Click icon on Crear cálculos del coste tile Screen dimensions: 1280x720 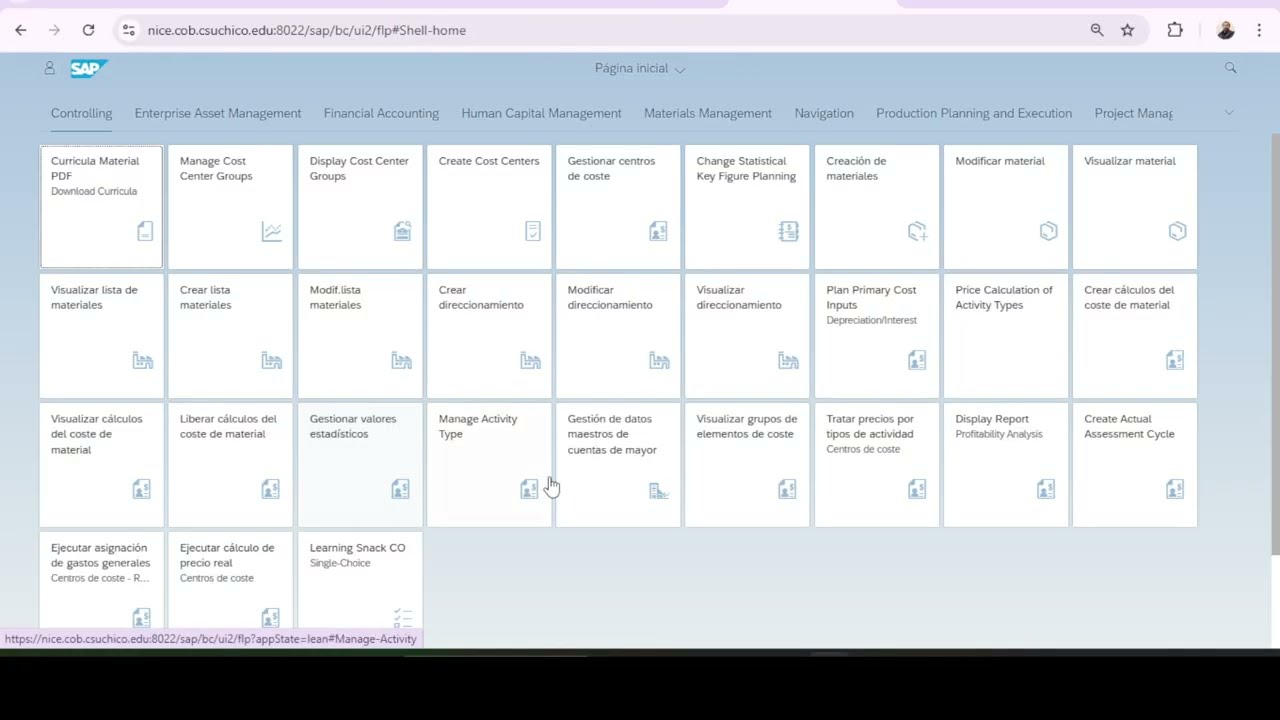click(x=1175, y=360)
